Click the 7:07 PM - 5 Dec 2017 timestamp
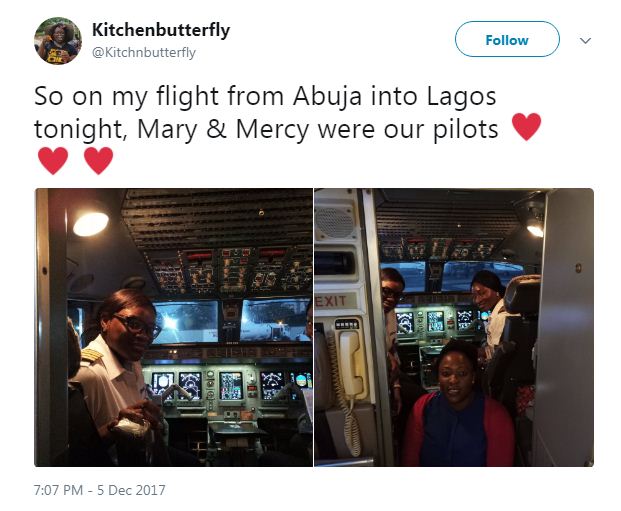The height and width of the screenshot is (511, 621). 99,490
